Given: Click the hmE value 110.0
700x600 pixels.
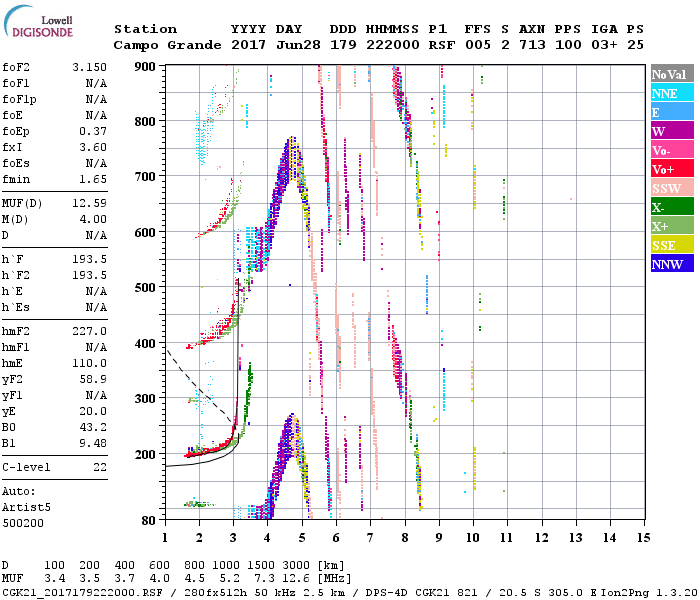Looking at the screenshot, I should pyautogui.click(x=89, y=363).
